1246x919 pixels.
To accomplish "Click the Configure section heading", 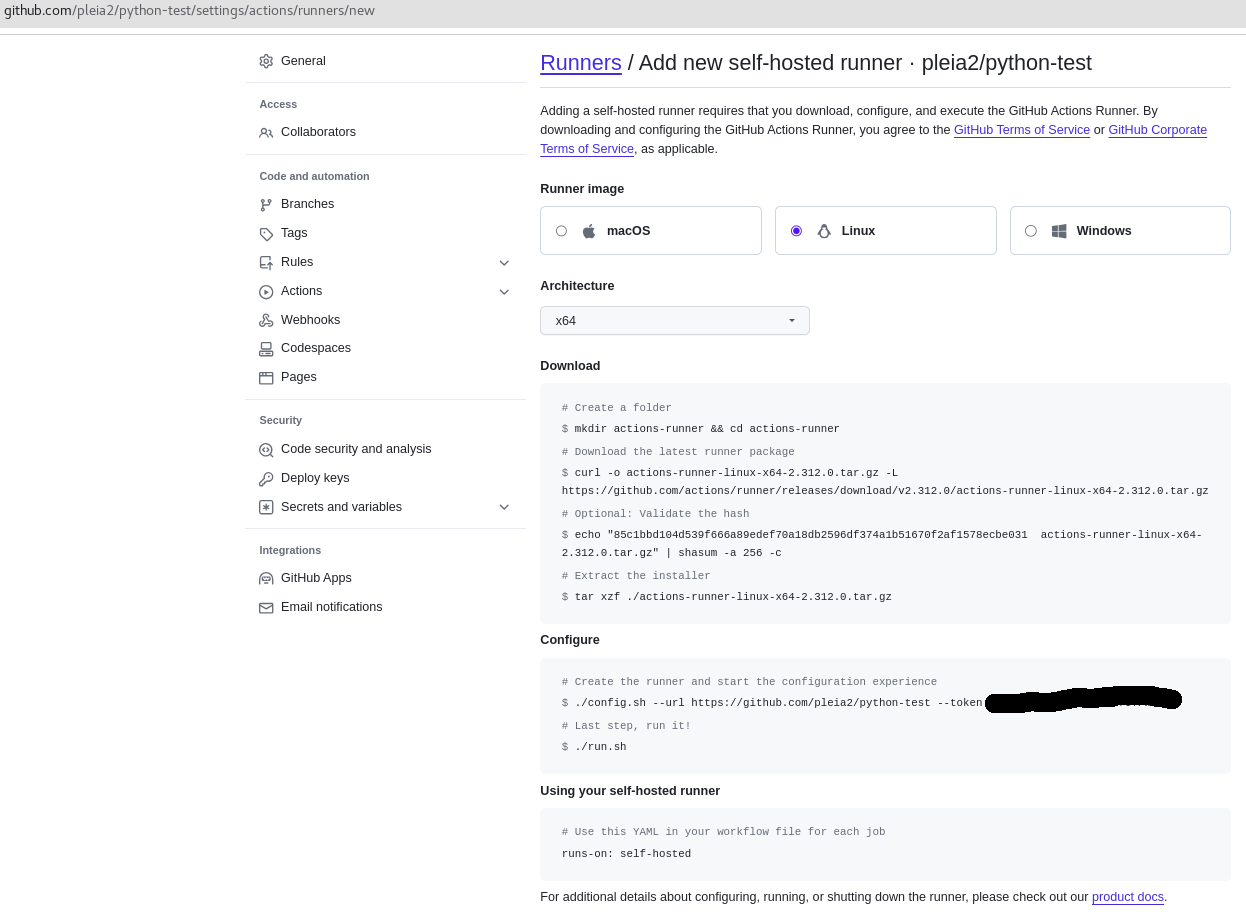I will point(570,640).
